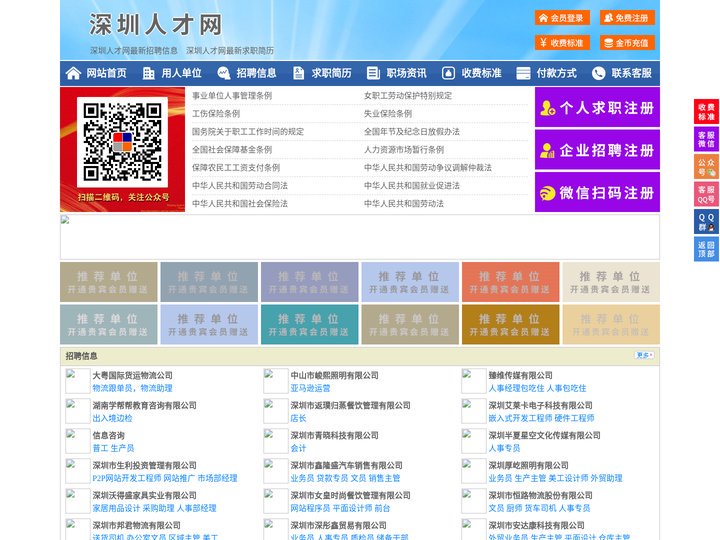Viewport: 720px width, 540px height.
Task: Click 更多 in 招聘信息 section header
Action: pos(644,355)
